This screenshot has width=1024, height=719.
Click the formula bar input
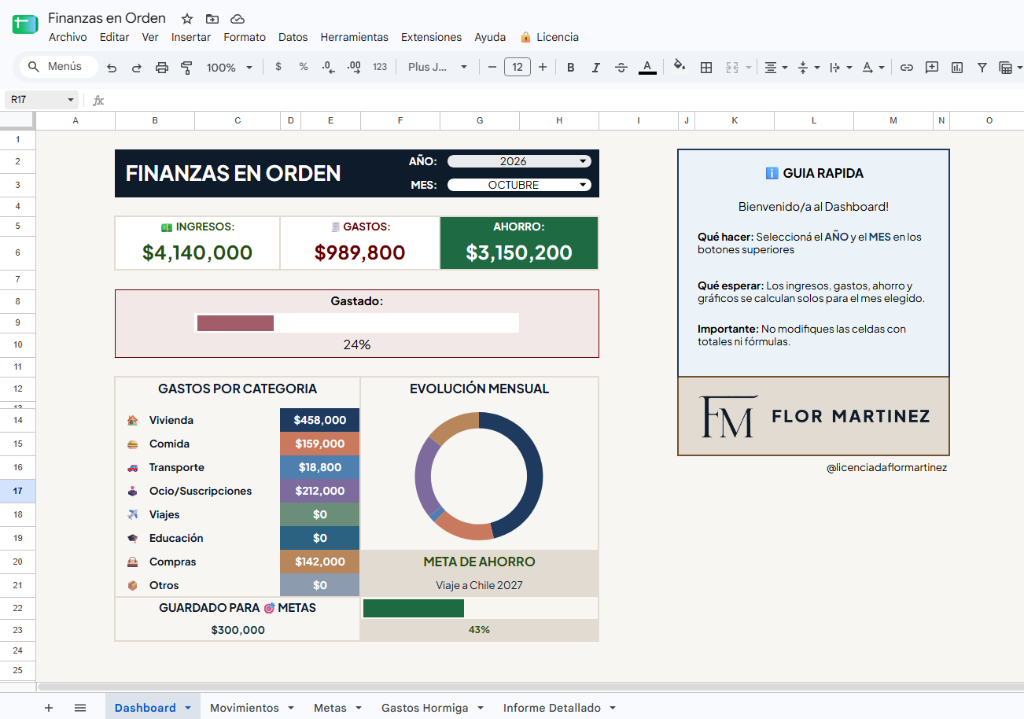[x=562, y=100]
